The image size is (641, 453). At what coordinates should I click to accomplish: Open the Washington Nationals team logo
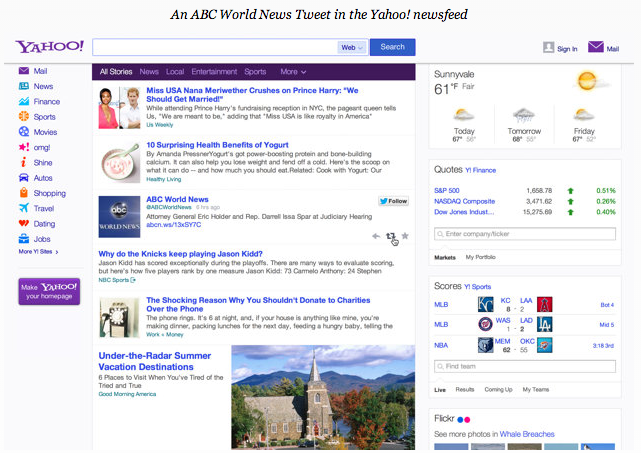click(486, 324)
